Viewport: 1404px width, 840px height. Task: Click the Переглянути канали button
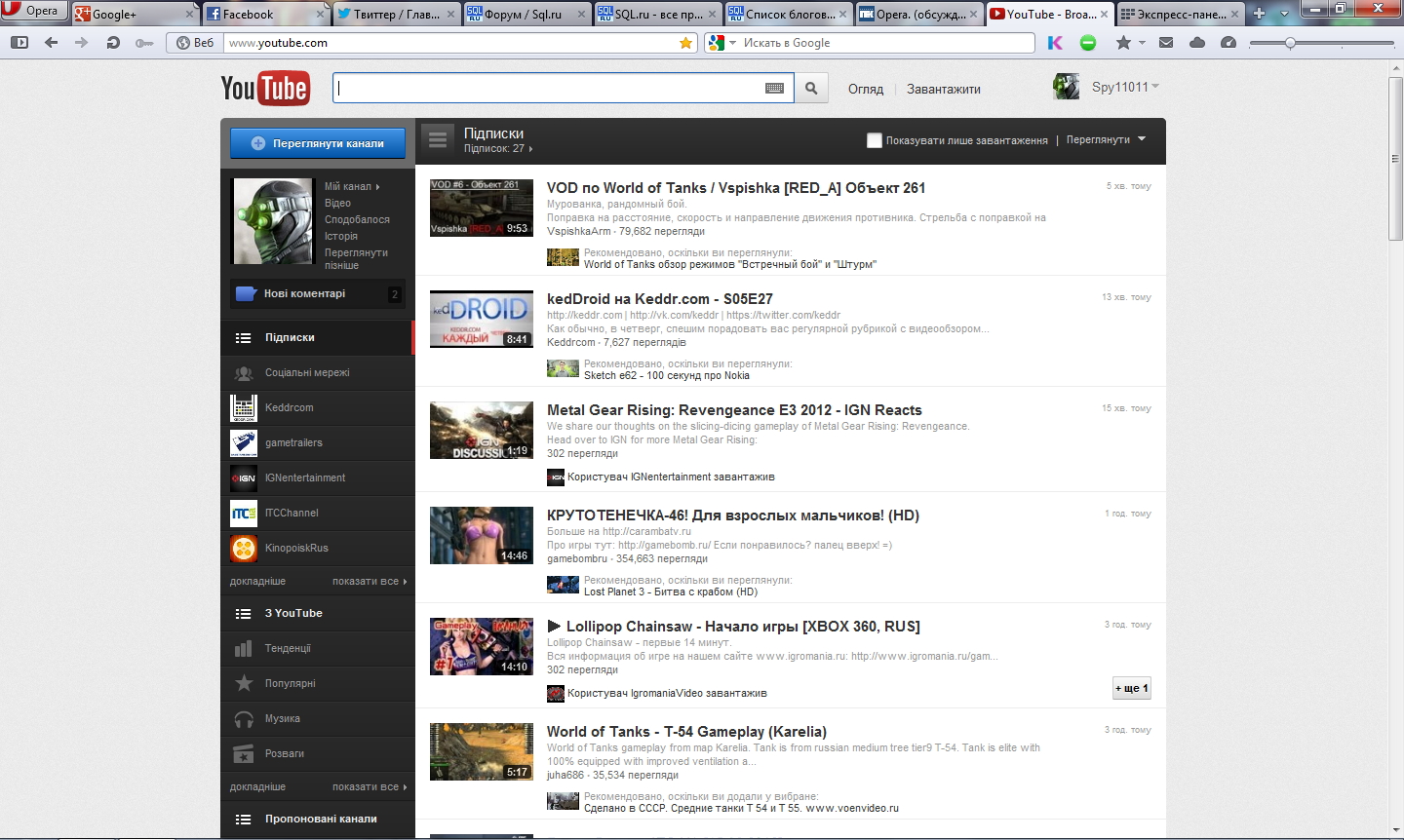[x=318, y=143]
